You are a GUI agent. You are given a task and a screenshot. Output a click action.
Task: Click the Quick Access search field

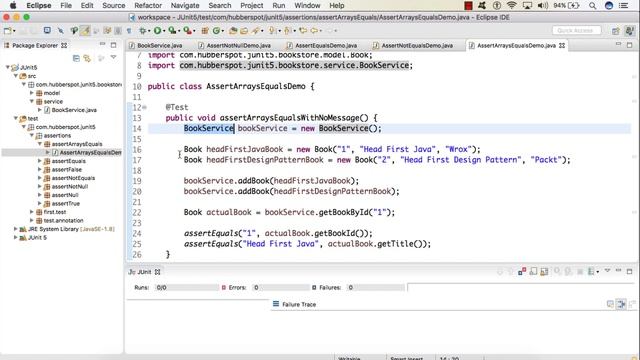pos(576,31)
